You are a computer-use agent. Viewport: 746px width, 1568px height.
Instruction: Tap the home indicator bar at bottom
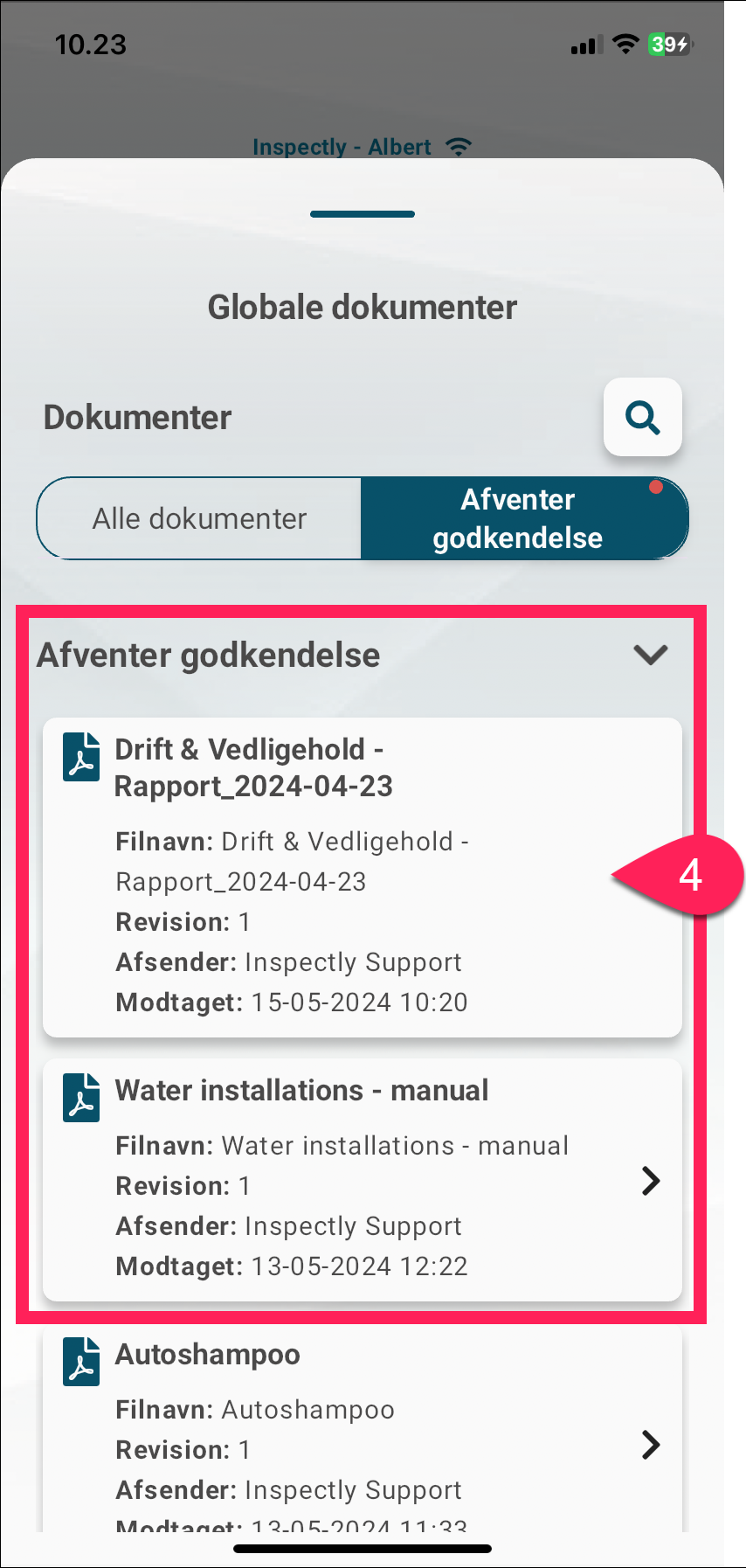[363, 1549]
